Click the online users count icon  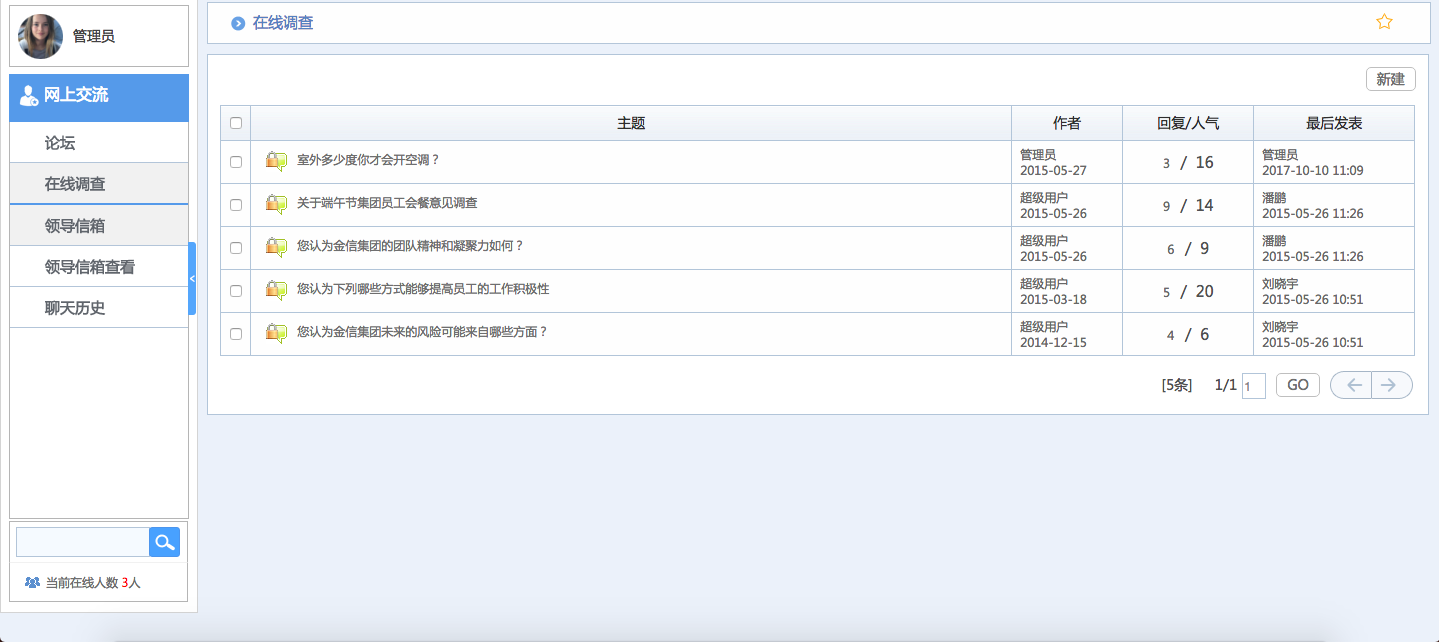(x=32, y=582)
